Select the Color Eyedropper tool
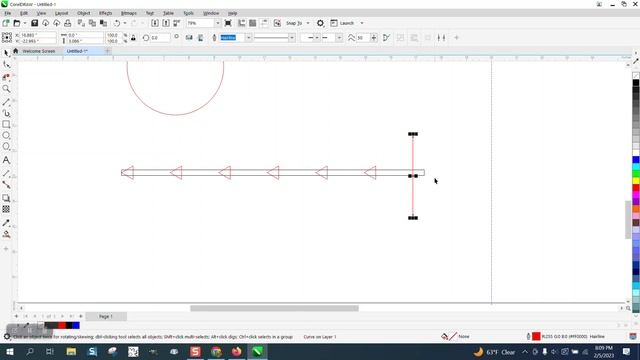Viewport: 640px width, 360px height. coord(6,223)
